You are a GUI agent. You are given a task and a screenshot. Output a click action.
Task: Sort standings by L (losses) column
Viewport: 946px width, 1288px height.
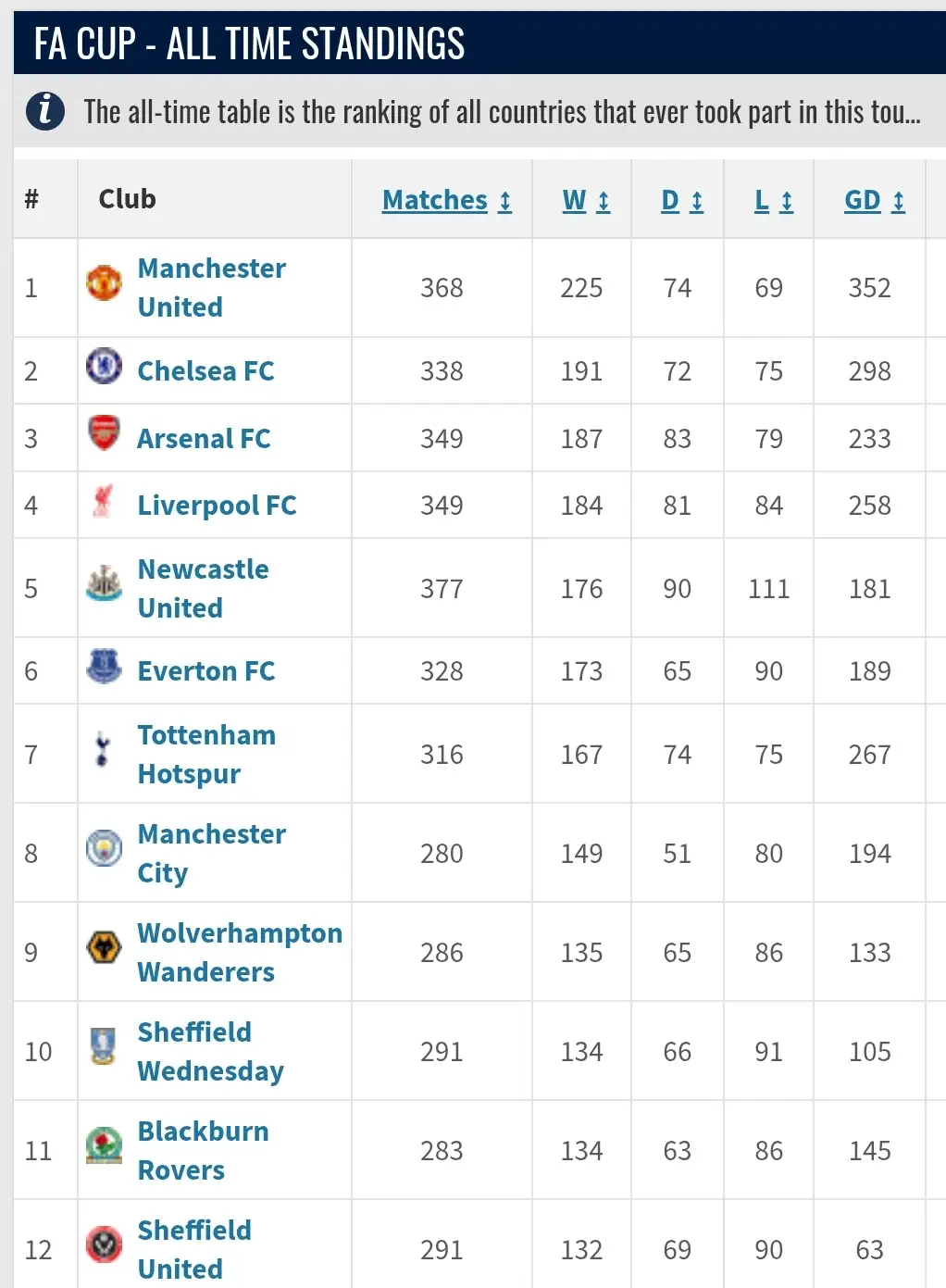click(774, 201)
